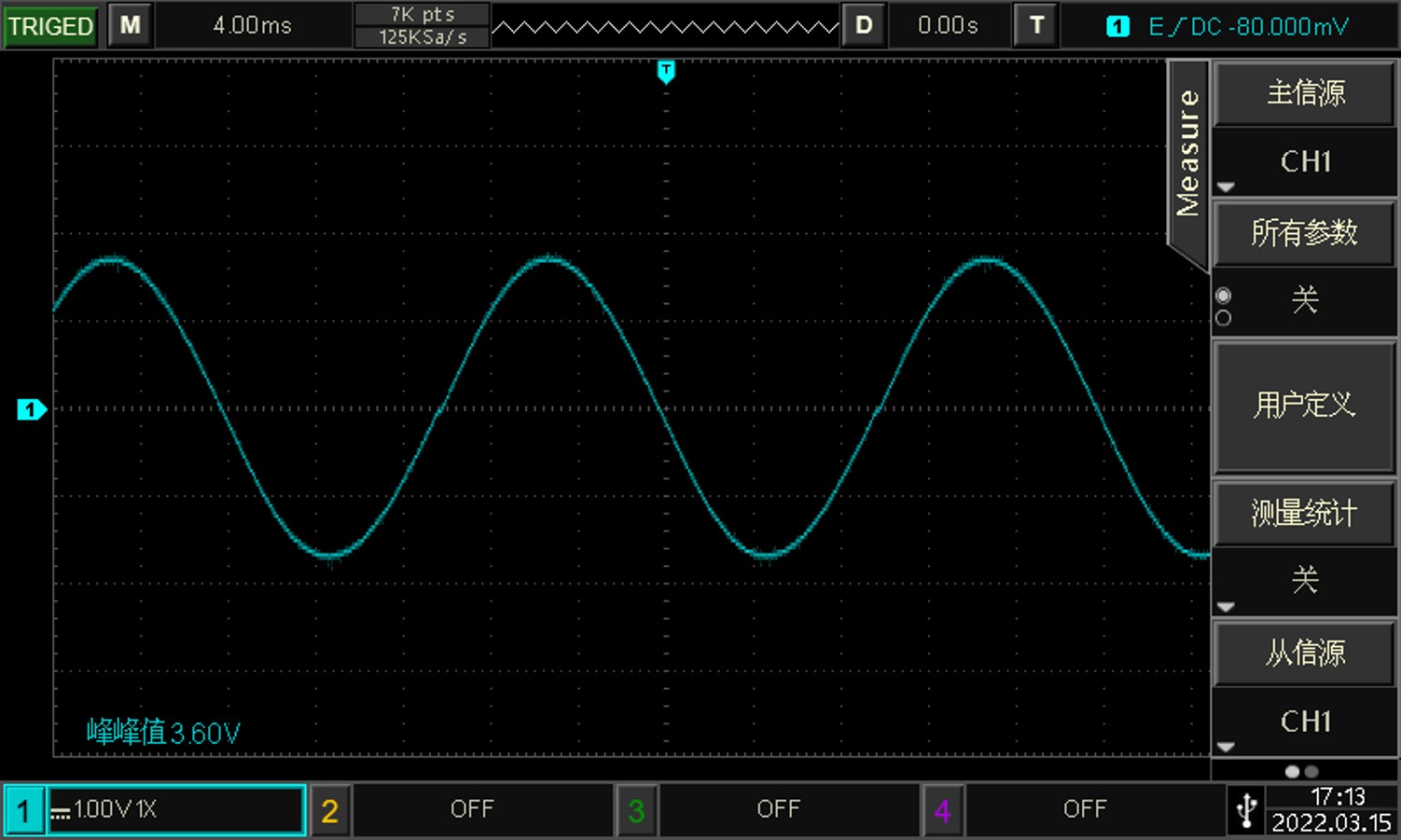Select the filled radio button beside 关
This screenshot has width=1401, height=840.
click(x=1224, y=296)
